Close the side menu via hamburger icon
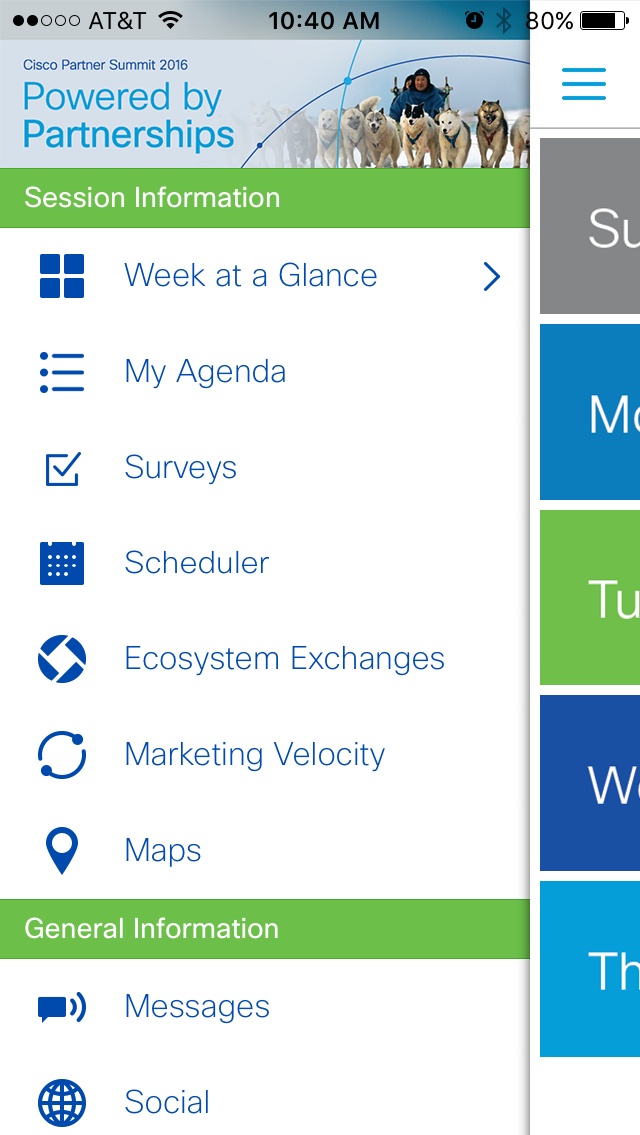 tap(584, 84)
